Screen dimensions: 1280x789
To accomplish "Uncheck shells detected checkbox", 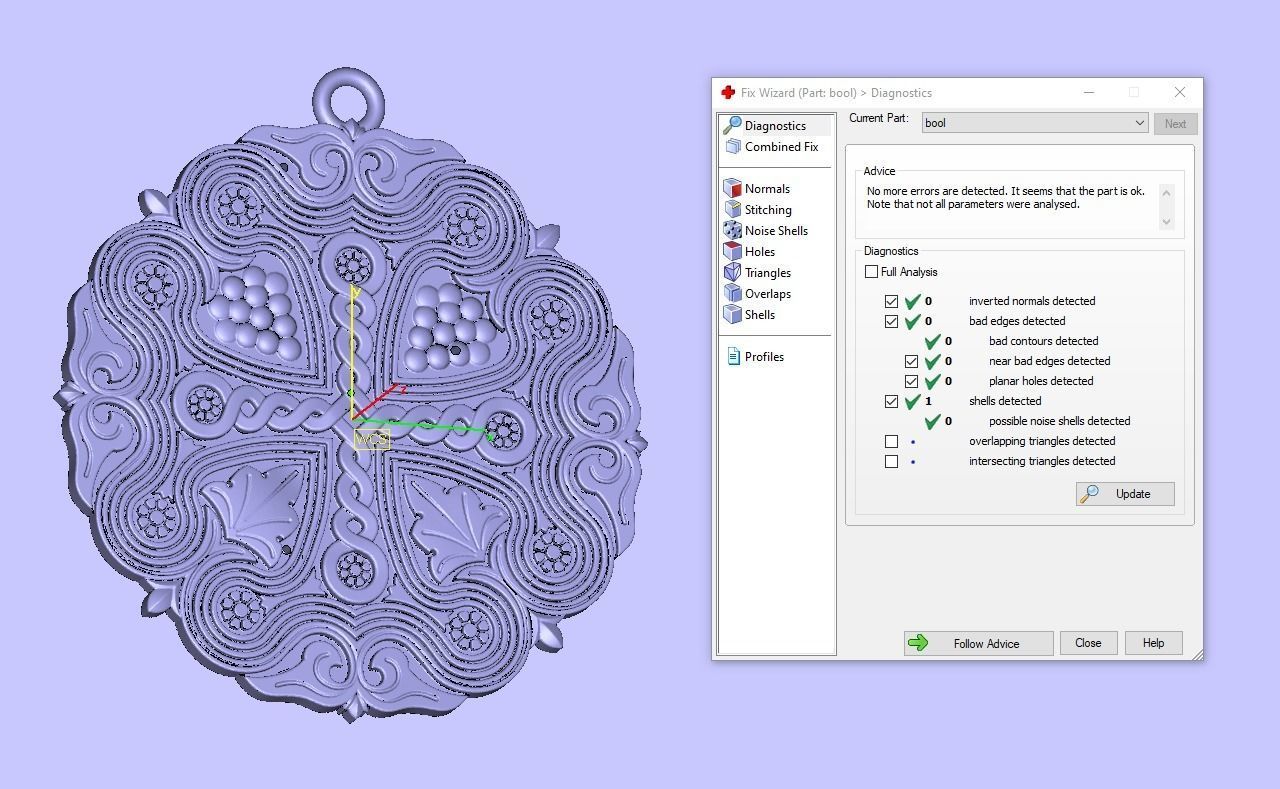I will point(891,401).
